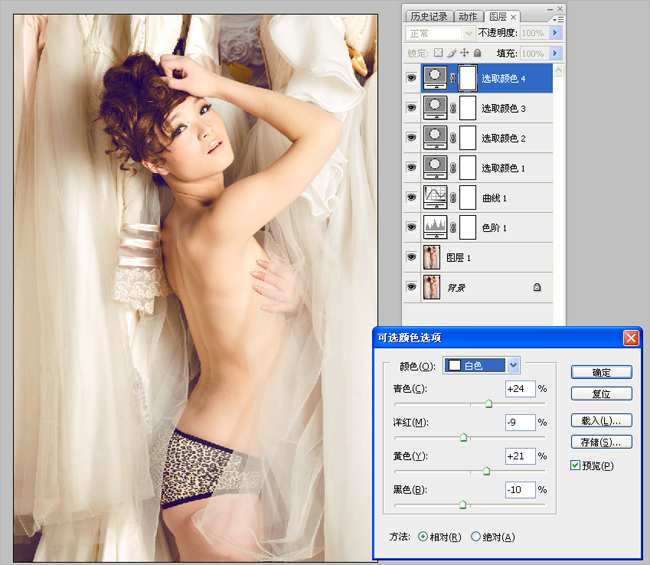Click the lock image pixels brush icon
This screenshot has height=565, width=650.
click(x=452, y=53)
